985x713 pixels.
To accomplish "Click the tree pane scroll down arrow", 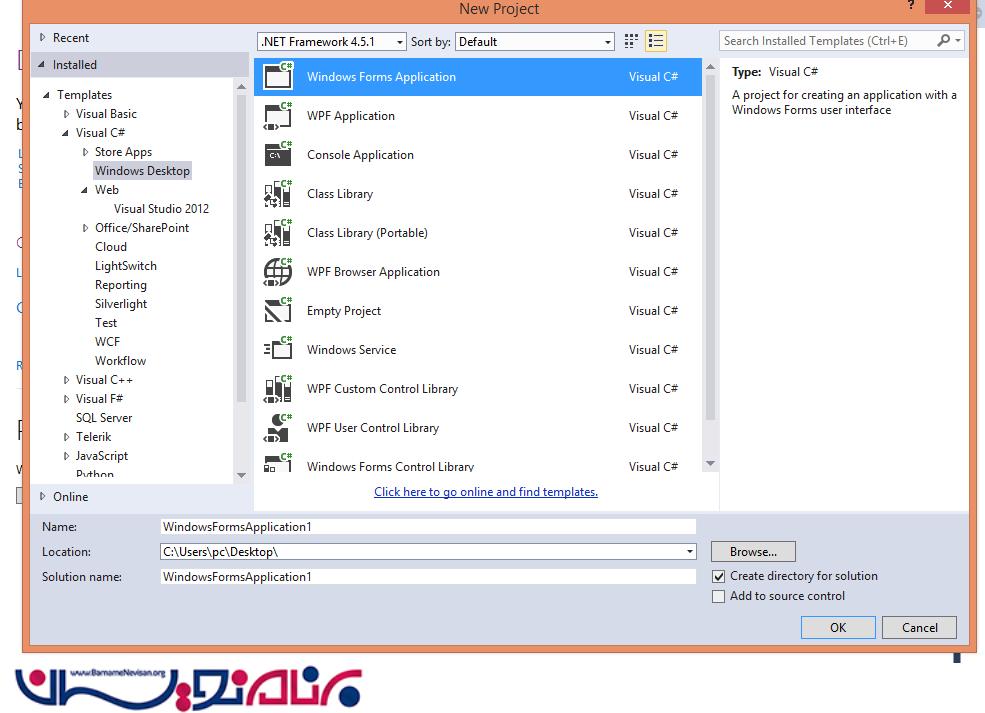I will pyautogui.click(x=241, y=476).
